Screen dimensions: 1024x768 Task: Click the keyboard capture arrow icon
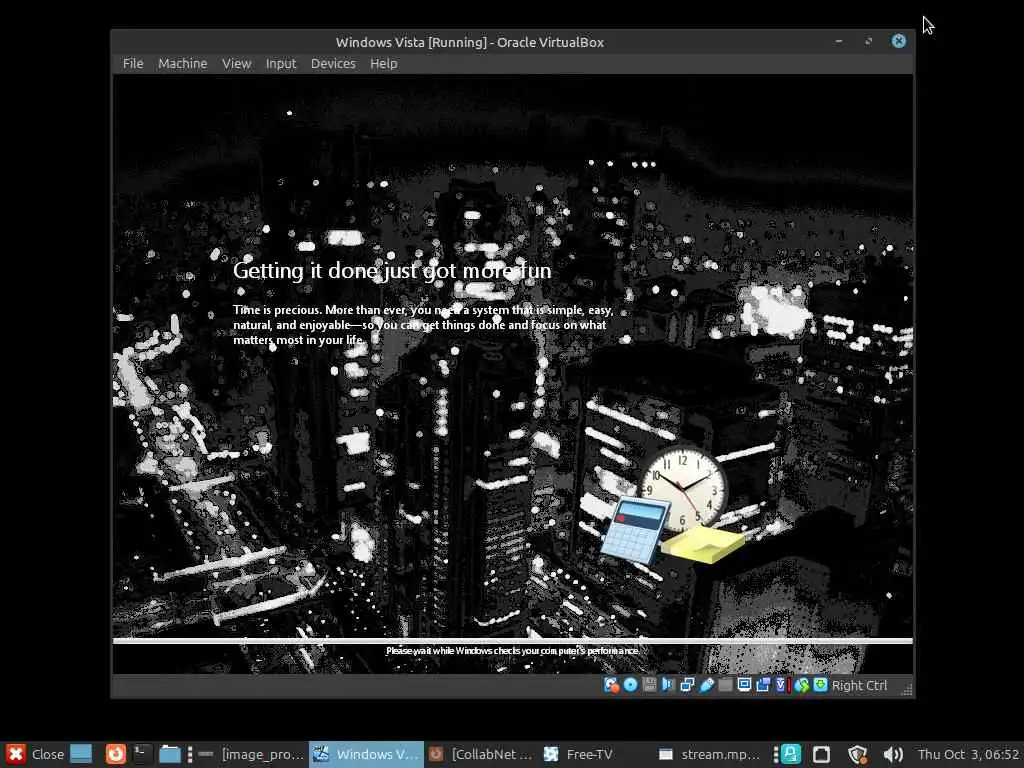pyautogui.click(x=820, y=684)
